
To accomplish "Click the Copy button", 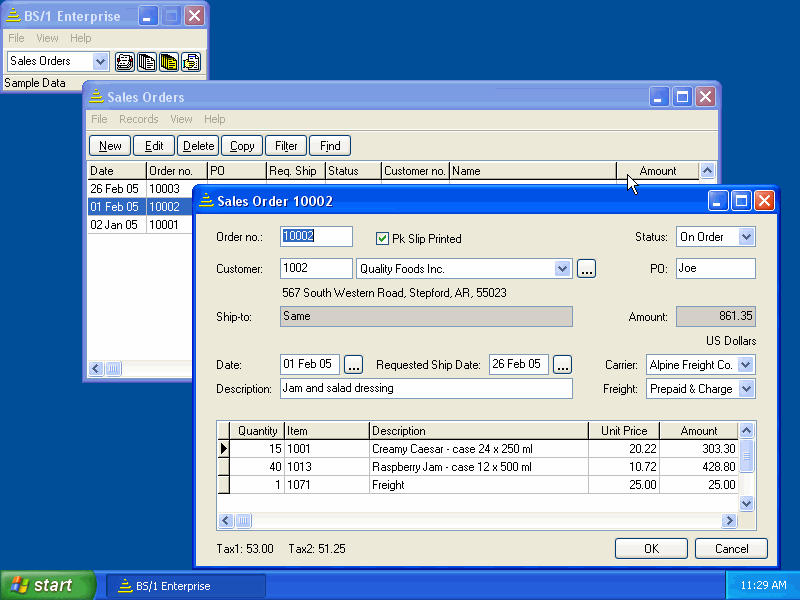I will pos(242,146).
